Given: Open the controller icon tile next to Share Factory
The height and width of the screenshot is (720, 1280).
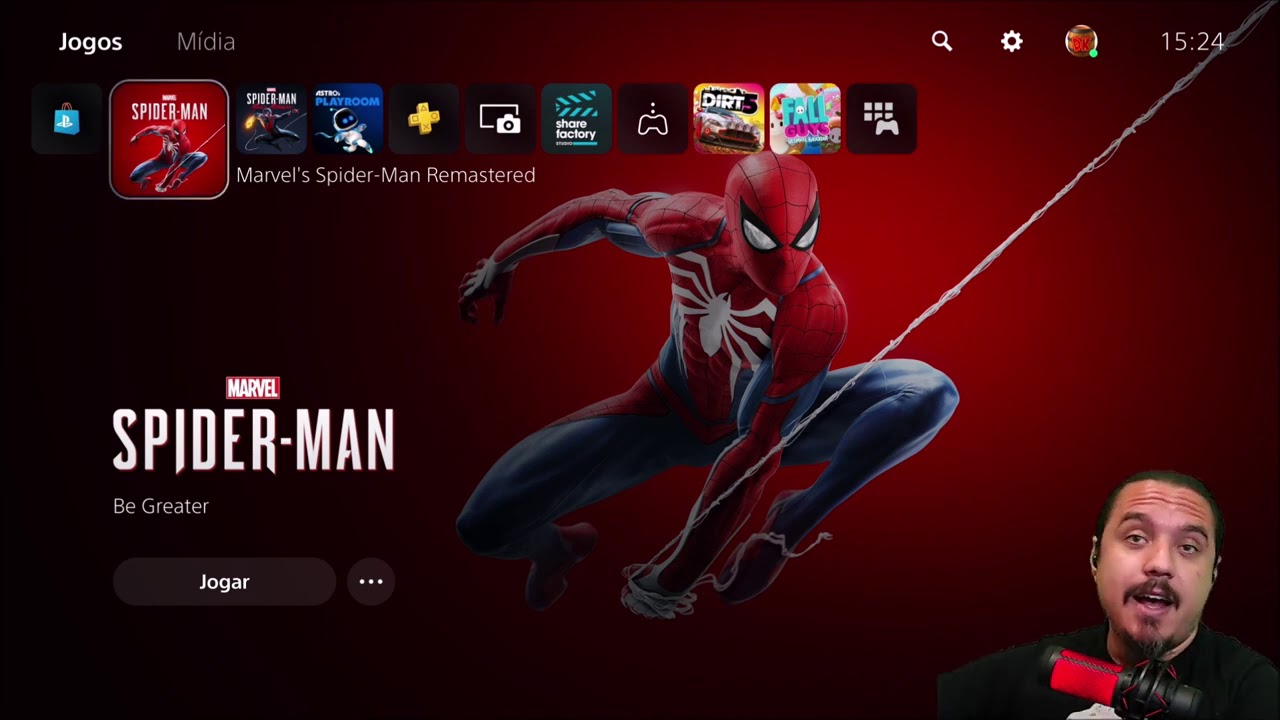Looking at the screenshot, I should click(x=653, y=119).
